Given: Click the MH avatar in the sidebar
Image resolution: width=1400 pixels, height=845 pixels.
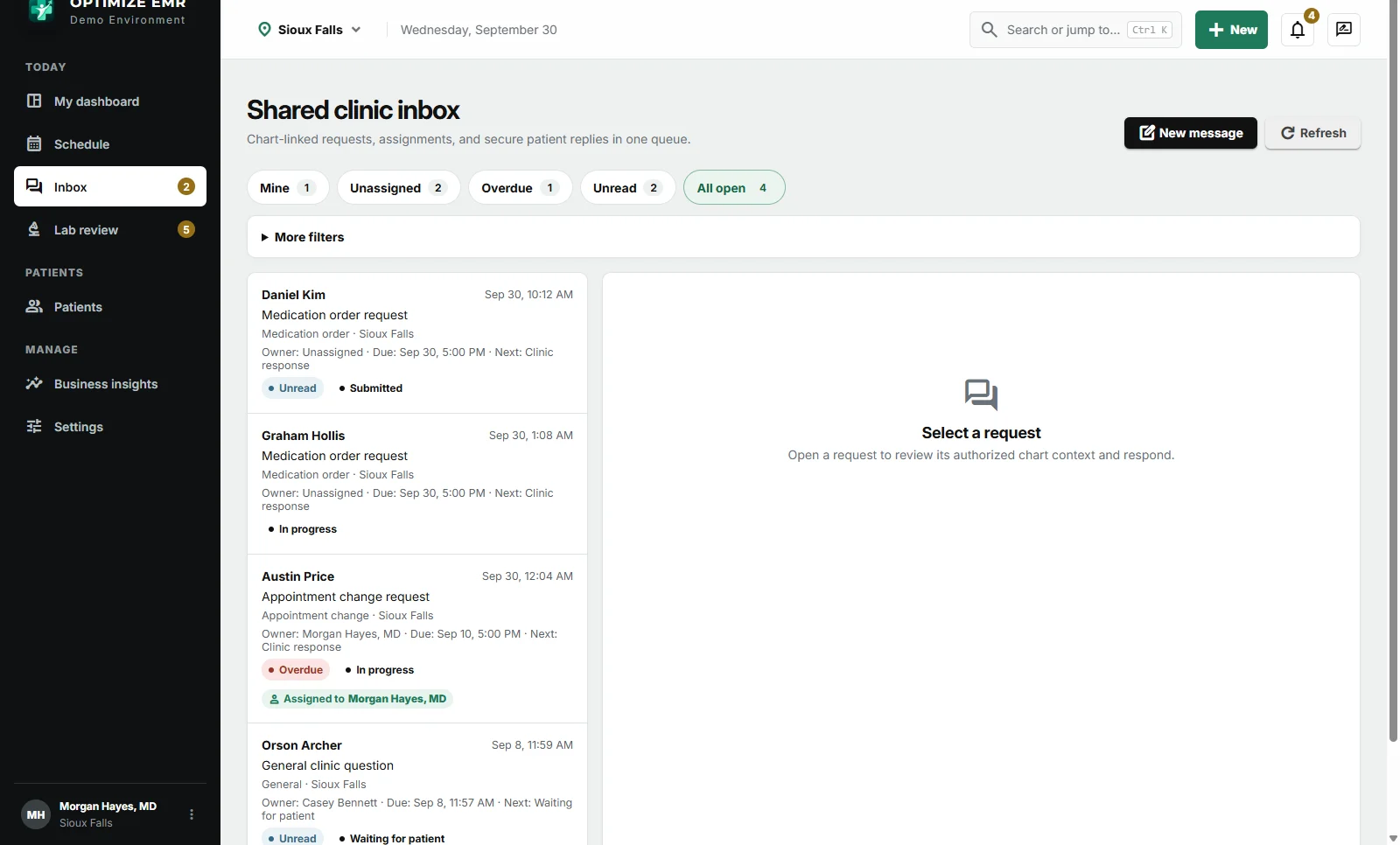Looking at the screenshot, I should coord(36,814).
